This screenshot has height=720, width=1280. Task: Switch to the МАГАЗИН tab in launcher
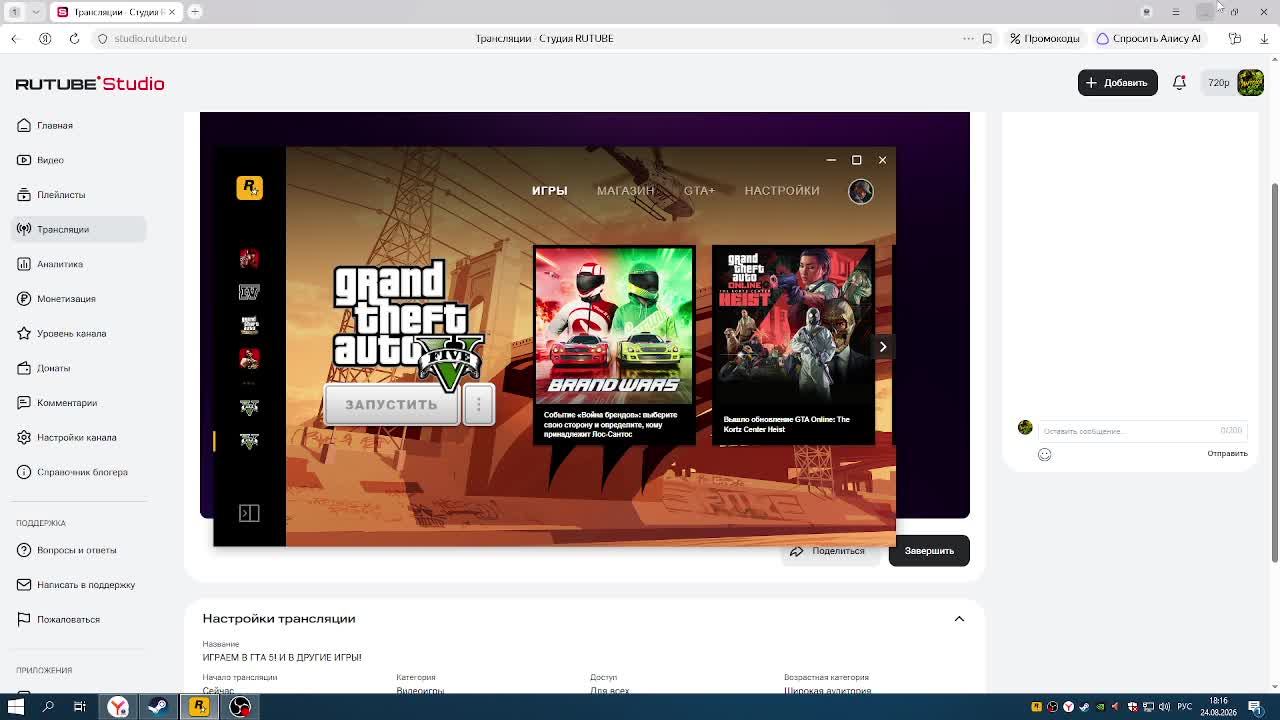[x=626, y=191]
